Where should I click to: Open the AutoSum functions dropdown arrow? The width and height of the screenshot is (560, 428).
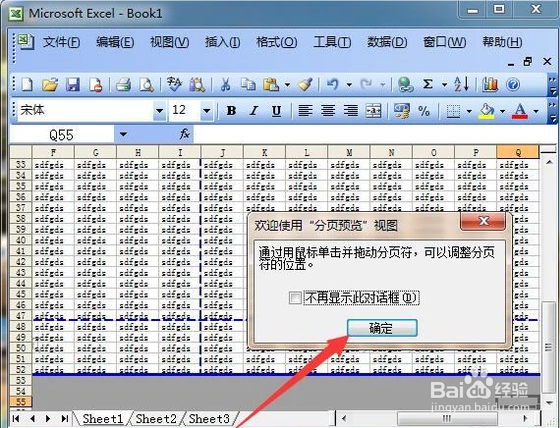(x=444, y=85)
